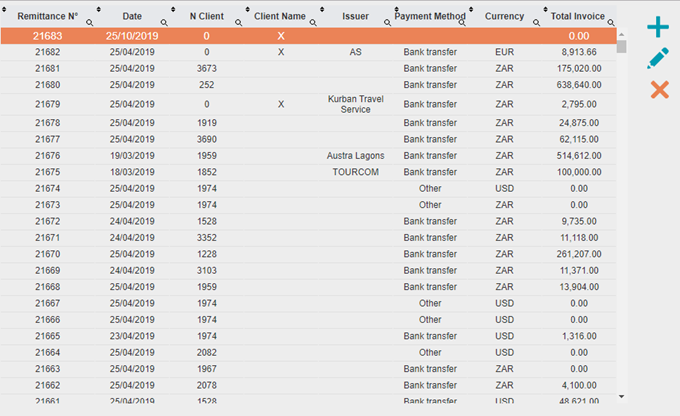The width and height of the screenshot is (680, 416).
Task: Toggle the sort arrows beside the Date header
Action: [98, 9]
